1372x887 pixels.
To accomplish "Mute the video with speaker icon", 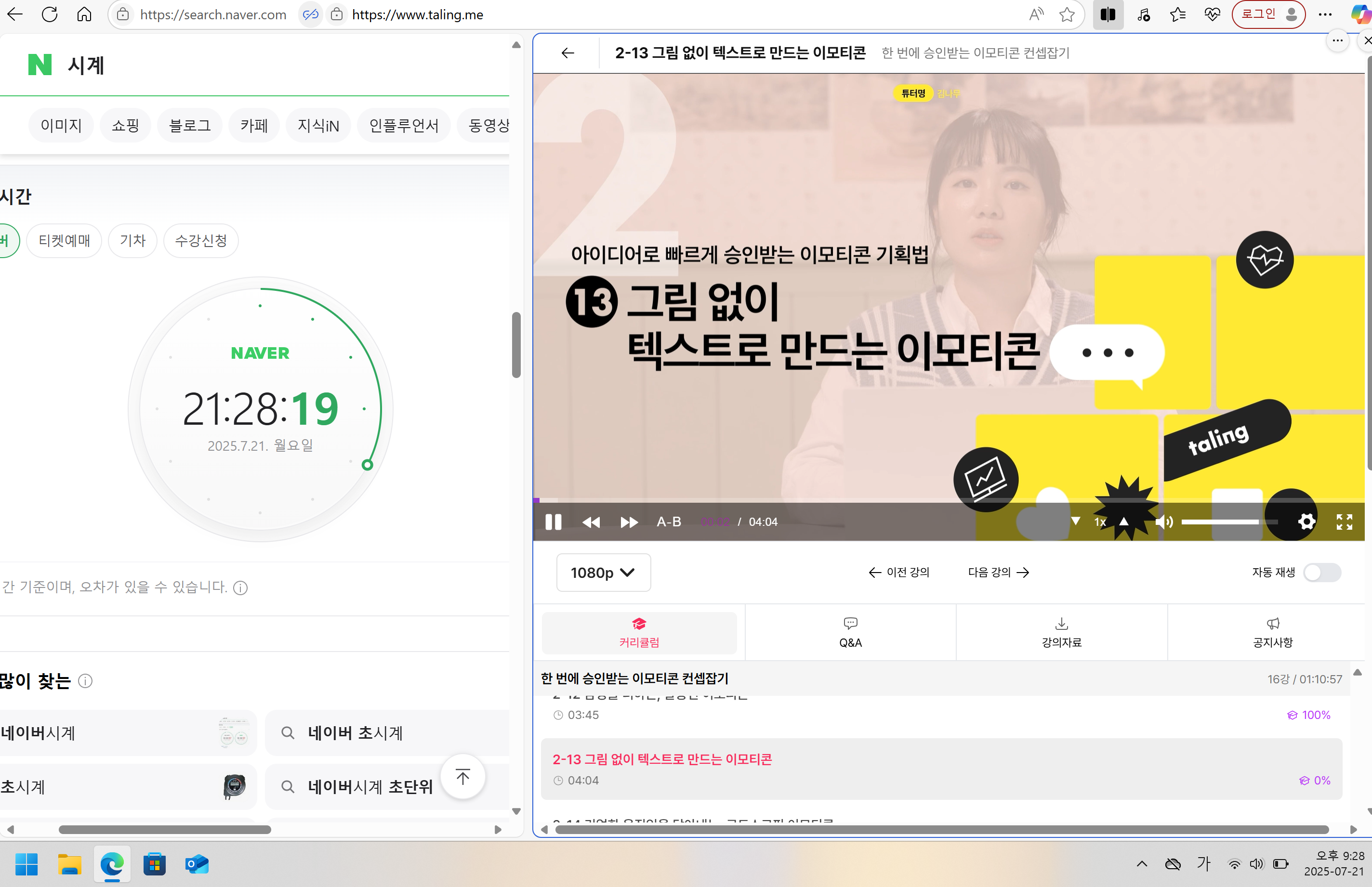I will click(x=1163, y=522).
